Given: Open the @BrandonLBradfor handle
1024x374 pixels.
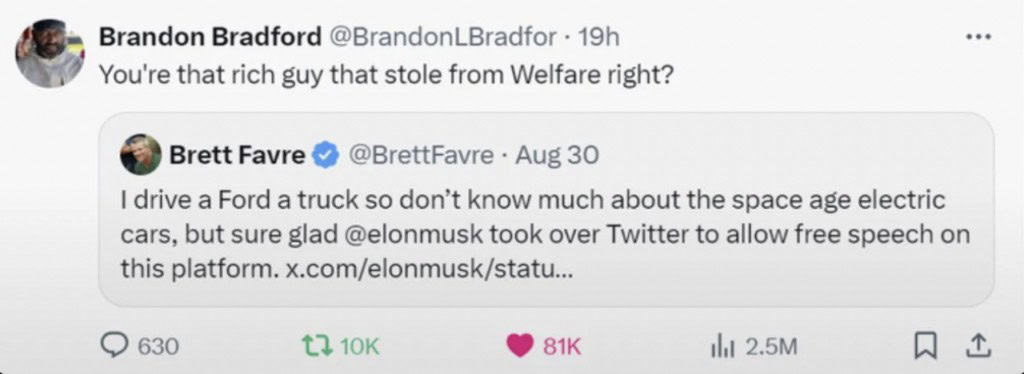Looking at the screenshot, I should (x=446, y=37).
